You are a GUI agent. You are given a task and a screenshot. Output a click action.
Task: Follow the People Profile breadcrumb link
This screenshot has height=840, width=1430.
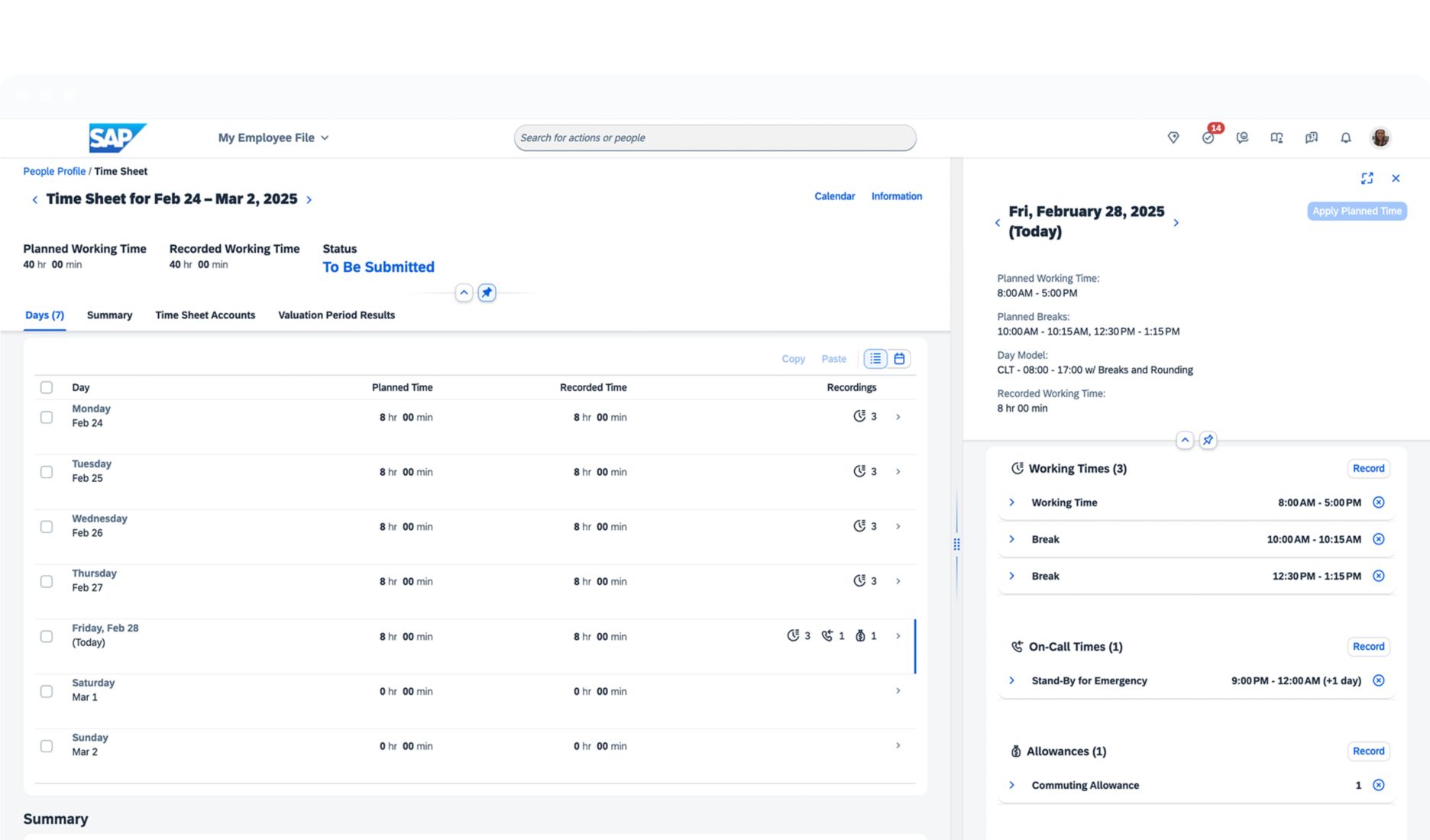[x=54, y=171]
